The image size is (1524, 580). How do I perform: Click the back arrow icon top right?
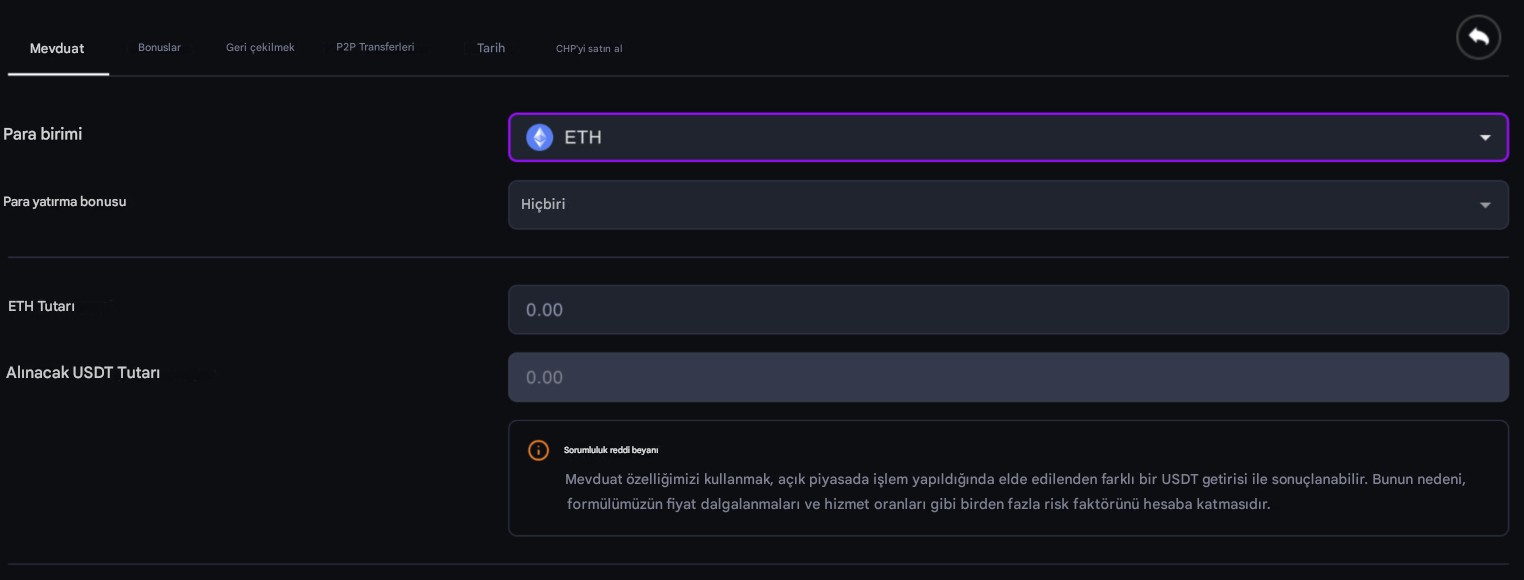(1478, 37)
